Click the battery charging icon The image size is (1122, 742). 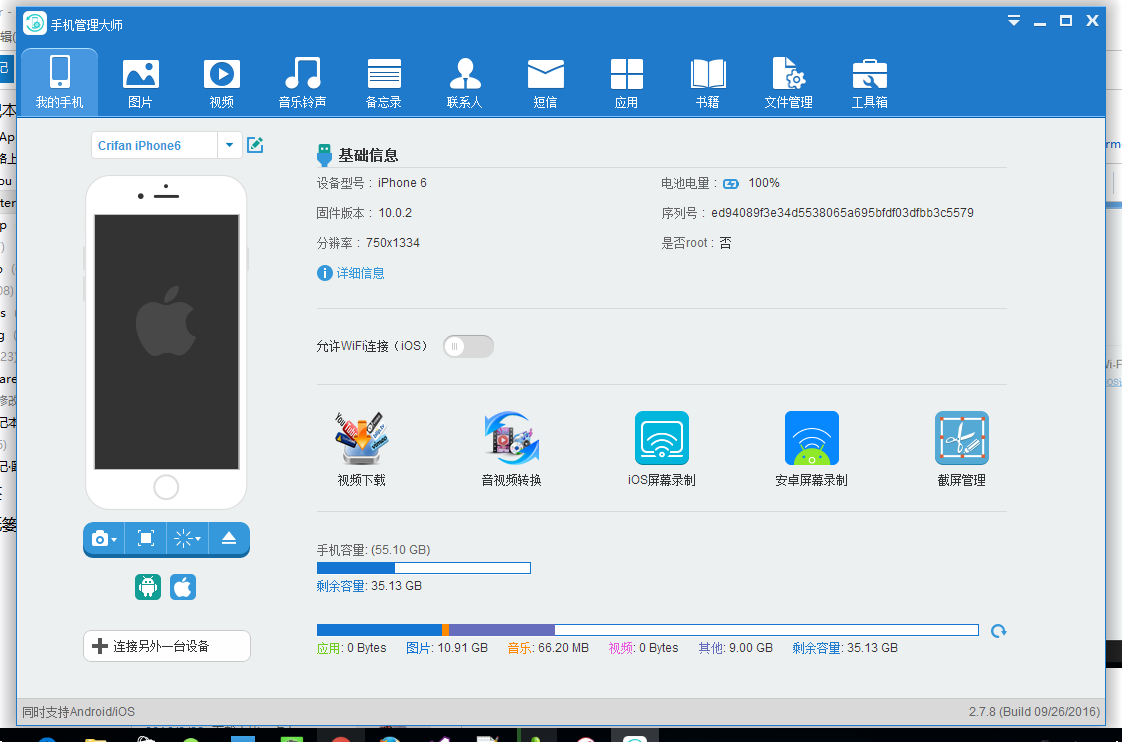[x=731, y=184]
